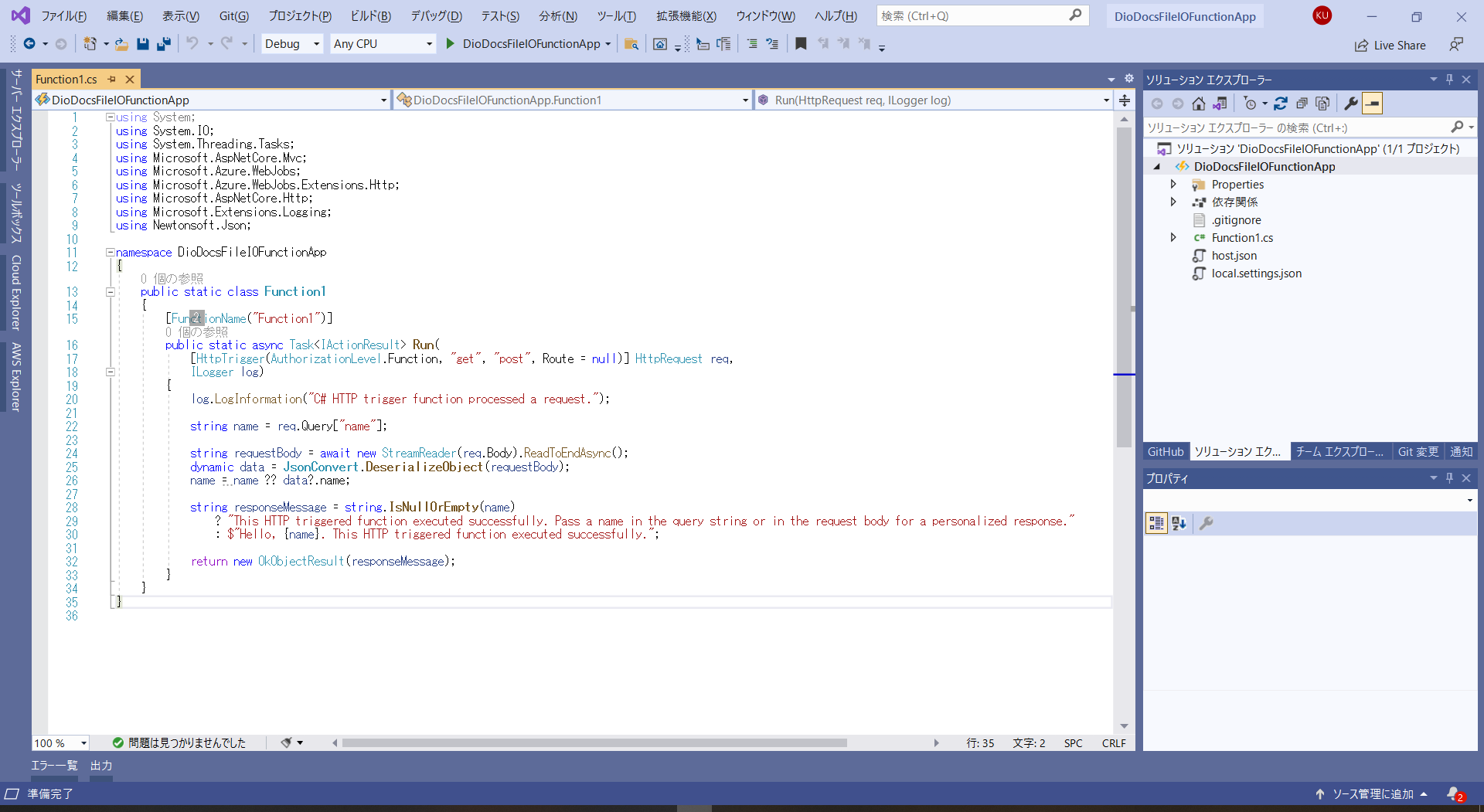1484x812 pixels.
Task: Open the 出力 panel tab
Action: [101, 766]
